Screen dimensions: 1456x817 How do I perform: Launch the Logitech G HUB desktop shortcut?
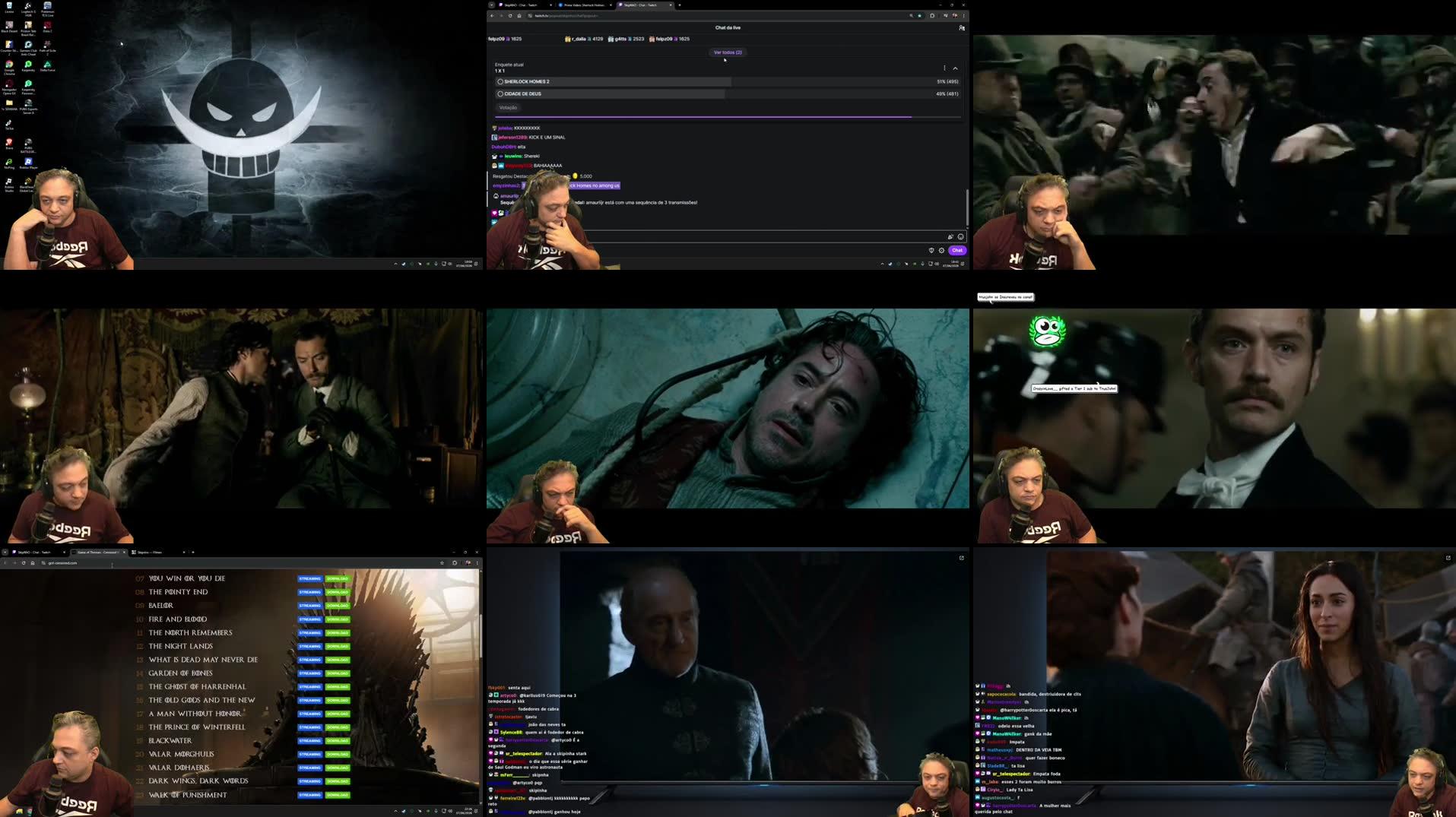[x=28, y=8]
